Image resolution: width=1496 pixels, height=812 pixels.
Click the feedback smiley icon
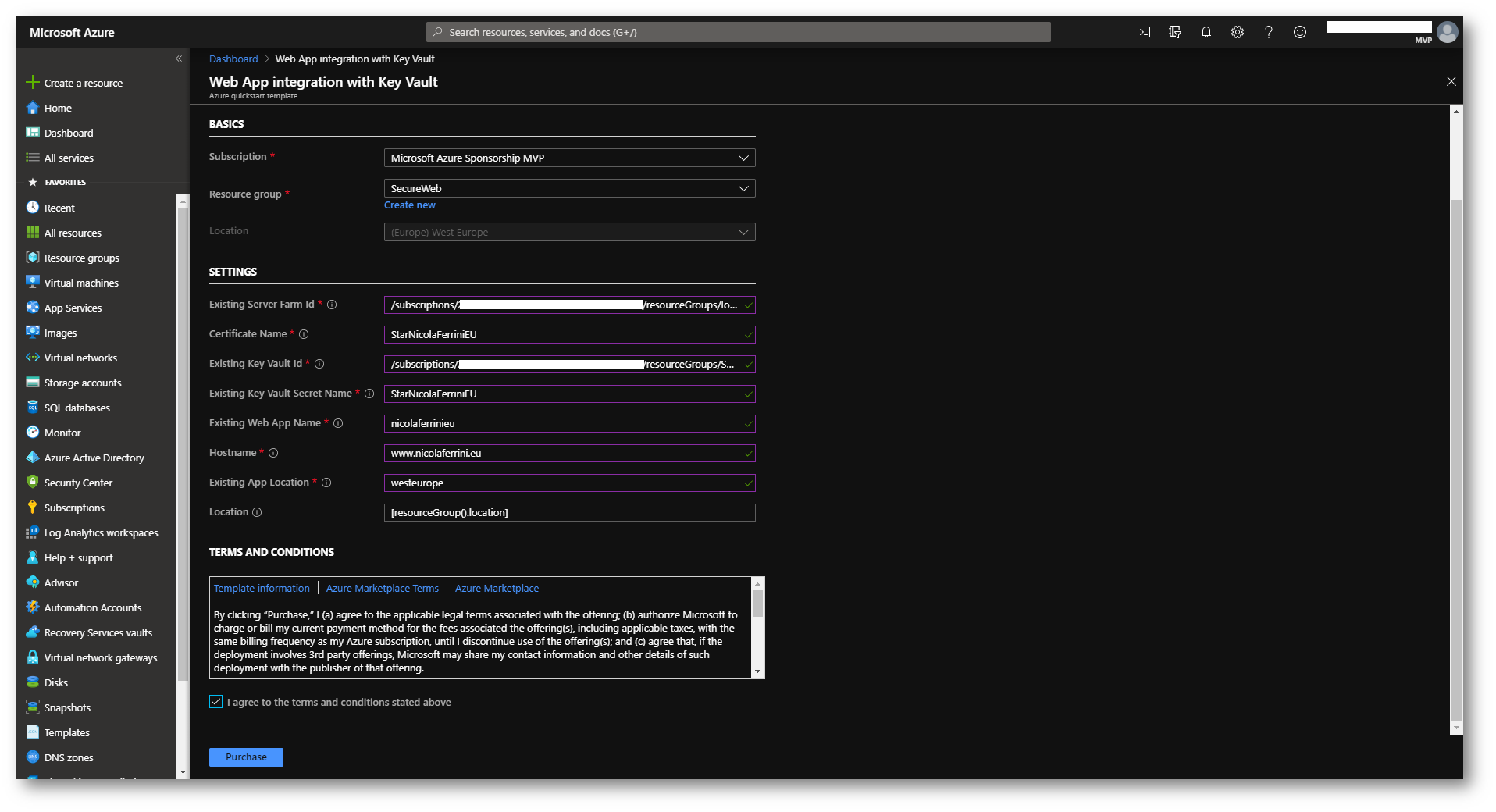(x=1299, y=32)
